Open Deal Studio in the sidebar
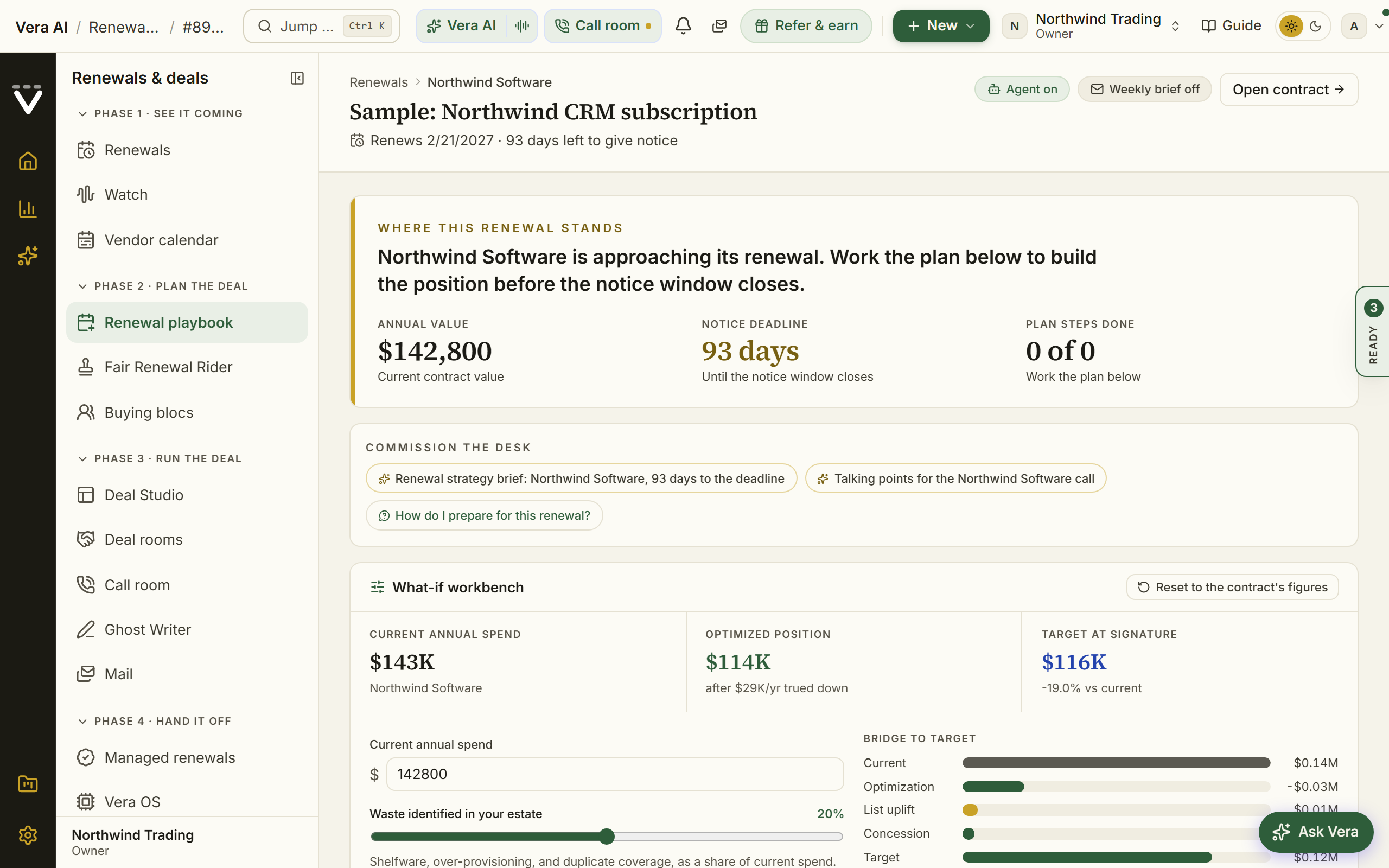 click(187, 495)
